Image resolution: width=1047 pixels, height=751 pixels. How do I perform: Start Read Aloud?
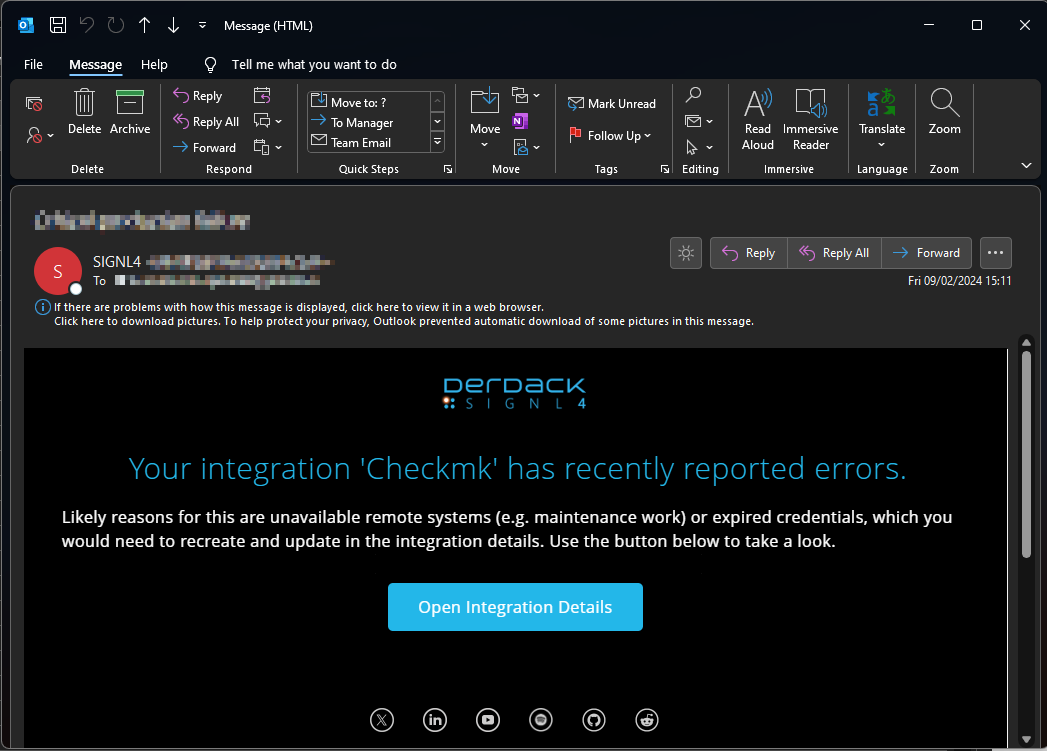coord(758,119)
